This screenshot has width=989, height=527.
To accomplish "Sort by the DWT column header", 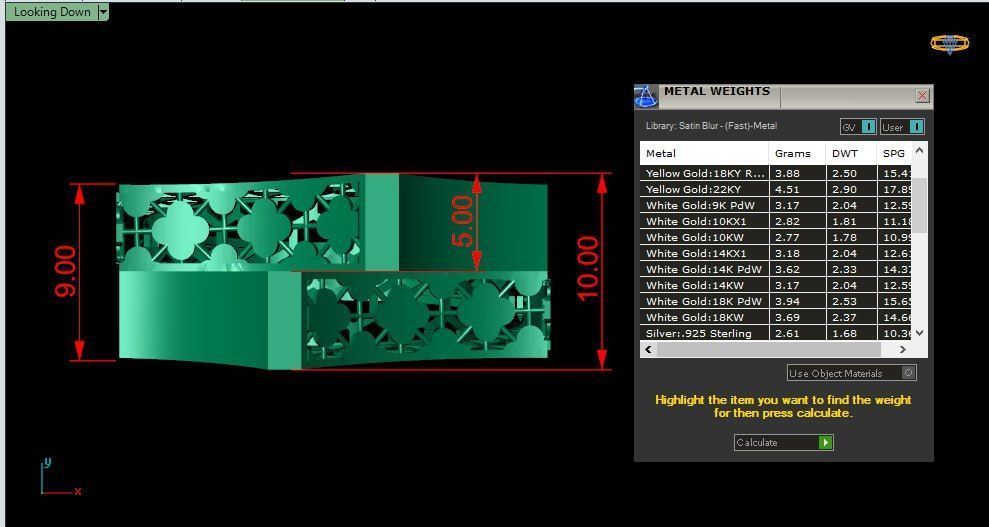I will (x=851, y=153).
